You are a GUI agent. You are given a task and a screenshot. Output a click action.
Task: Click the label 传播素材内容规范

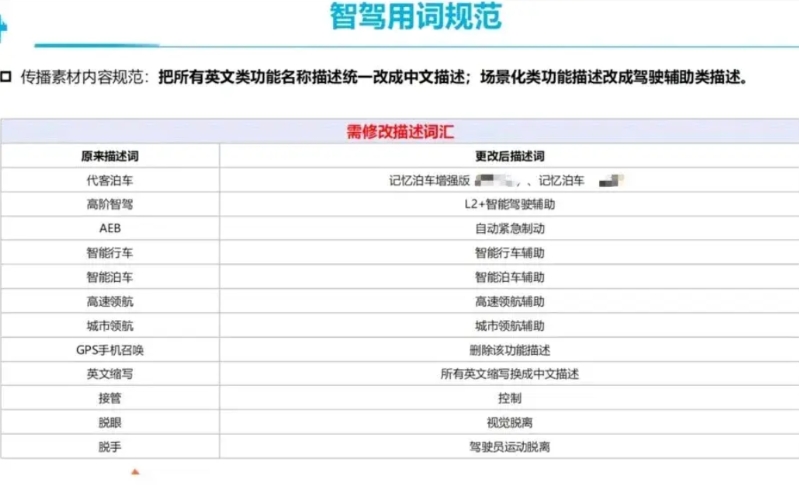pos(82,77)
